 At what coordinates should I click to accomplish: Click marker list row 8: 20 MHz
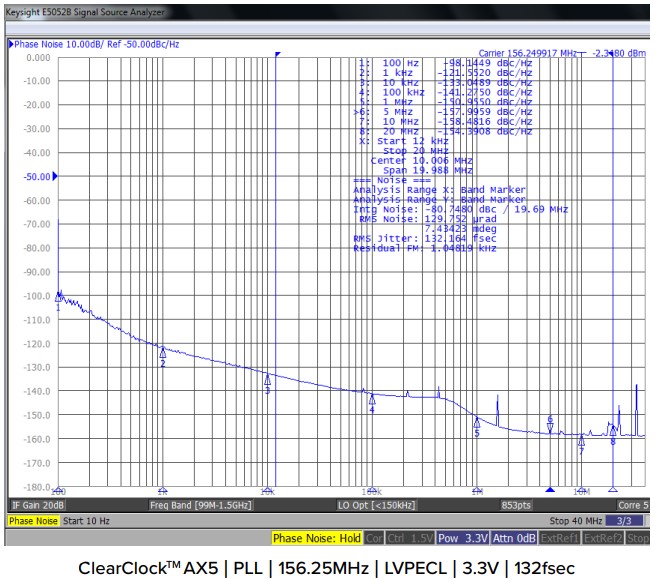pos(446,131)
